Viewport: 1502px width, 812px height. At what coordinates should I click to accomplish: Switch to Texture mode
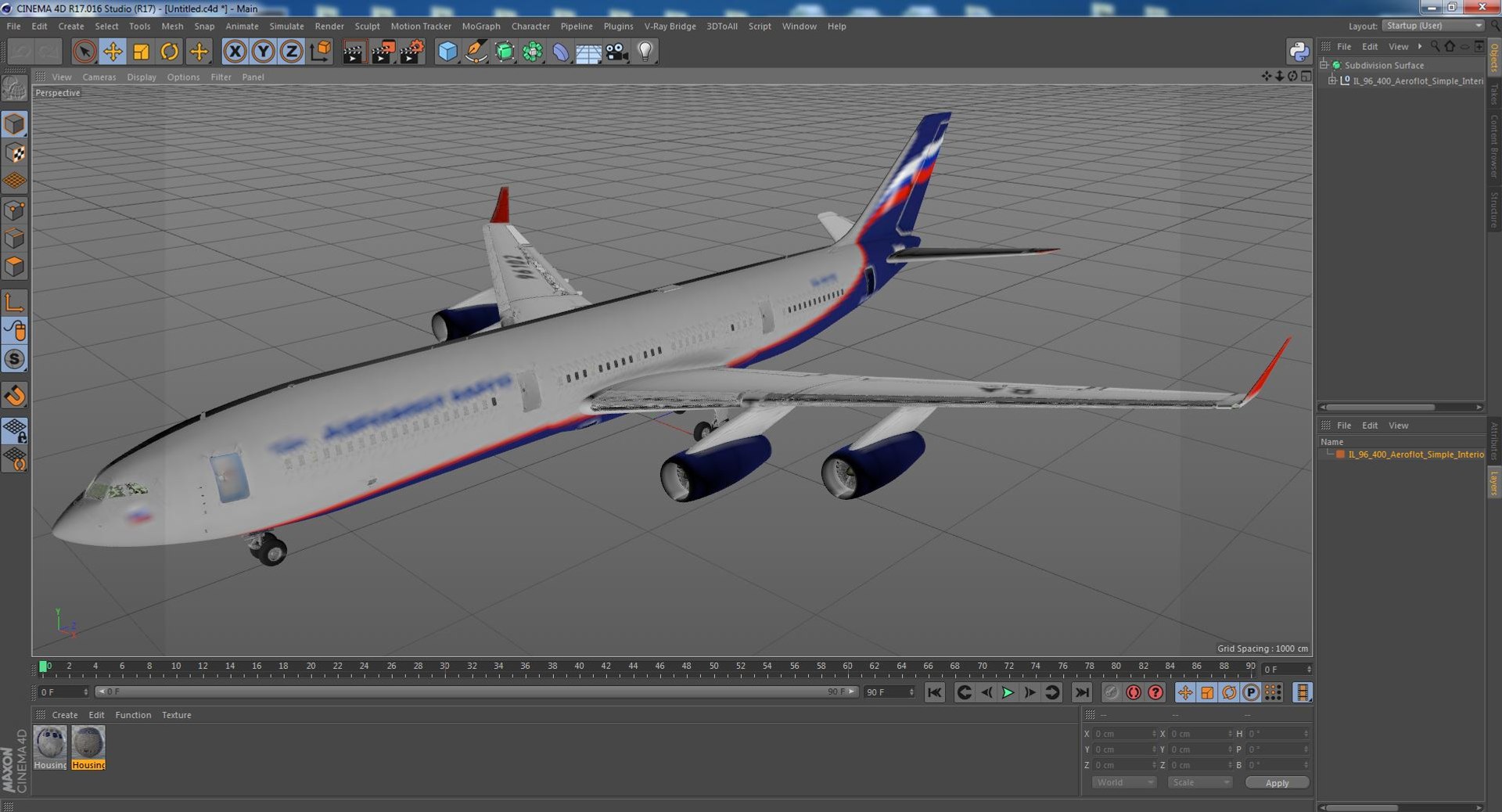tap(14, 153)
